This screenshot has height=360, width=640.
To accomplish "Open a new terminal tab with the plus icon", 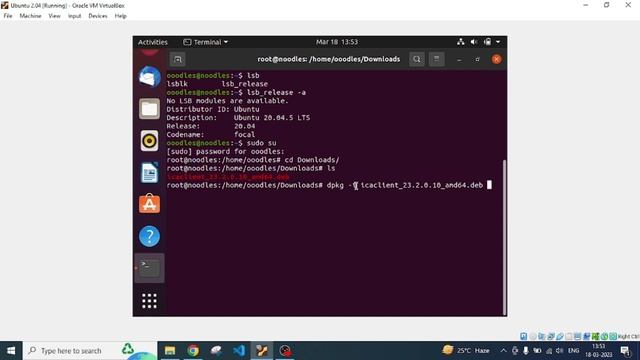I will click(178, 60).
